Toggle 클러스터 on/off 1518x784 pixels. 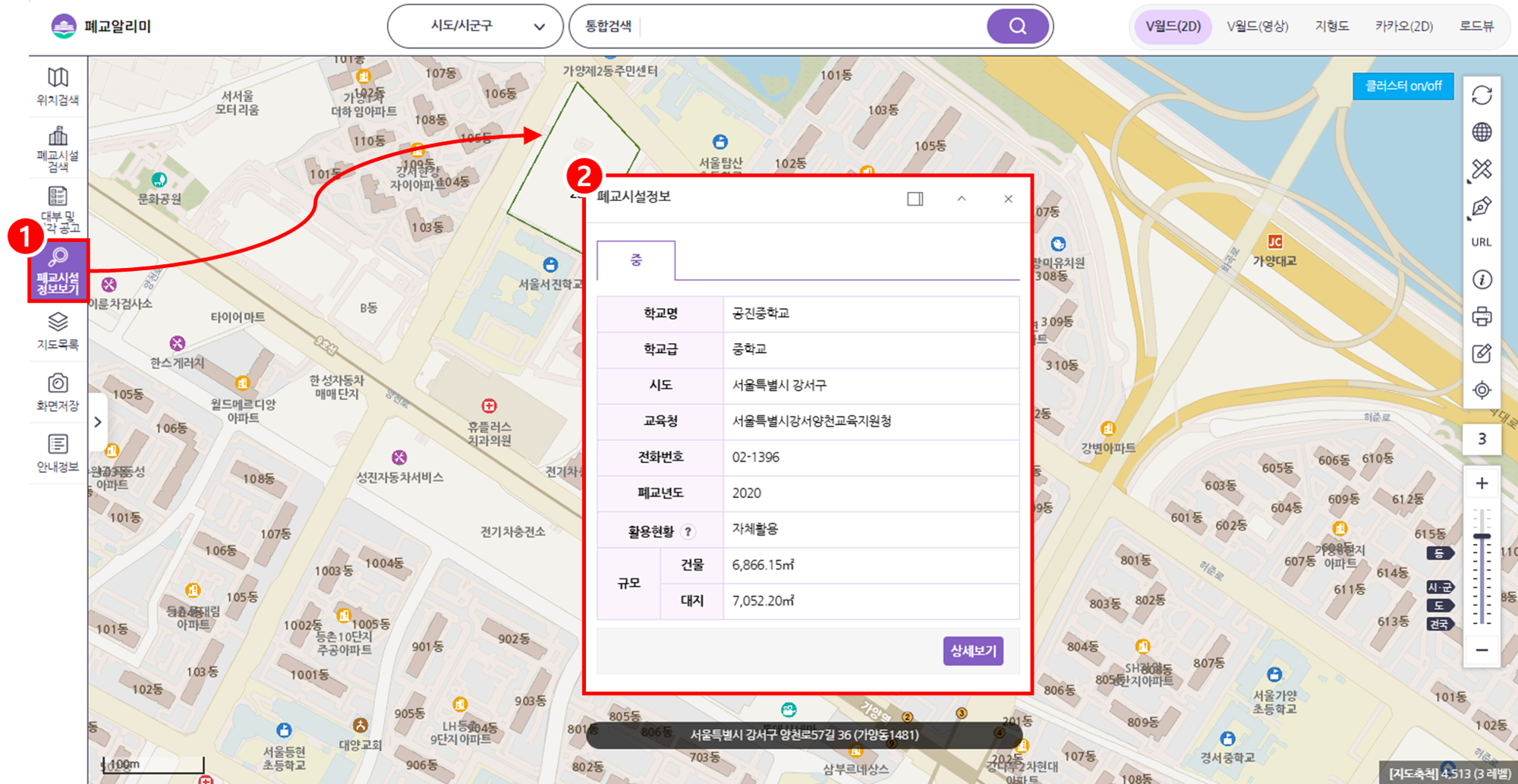pos(1403,86)
